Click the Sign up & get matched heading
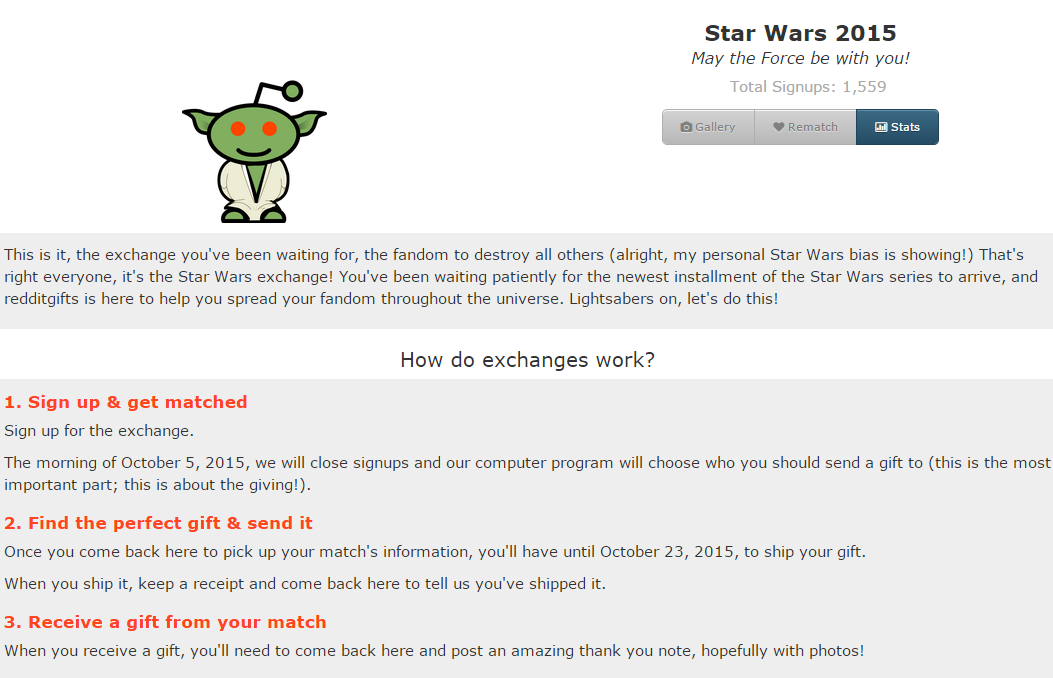This screenshot has width=1053, height=678. point(126,401)
